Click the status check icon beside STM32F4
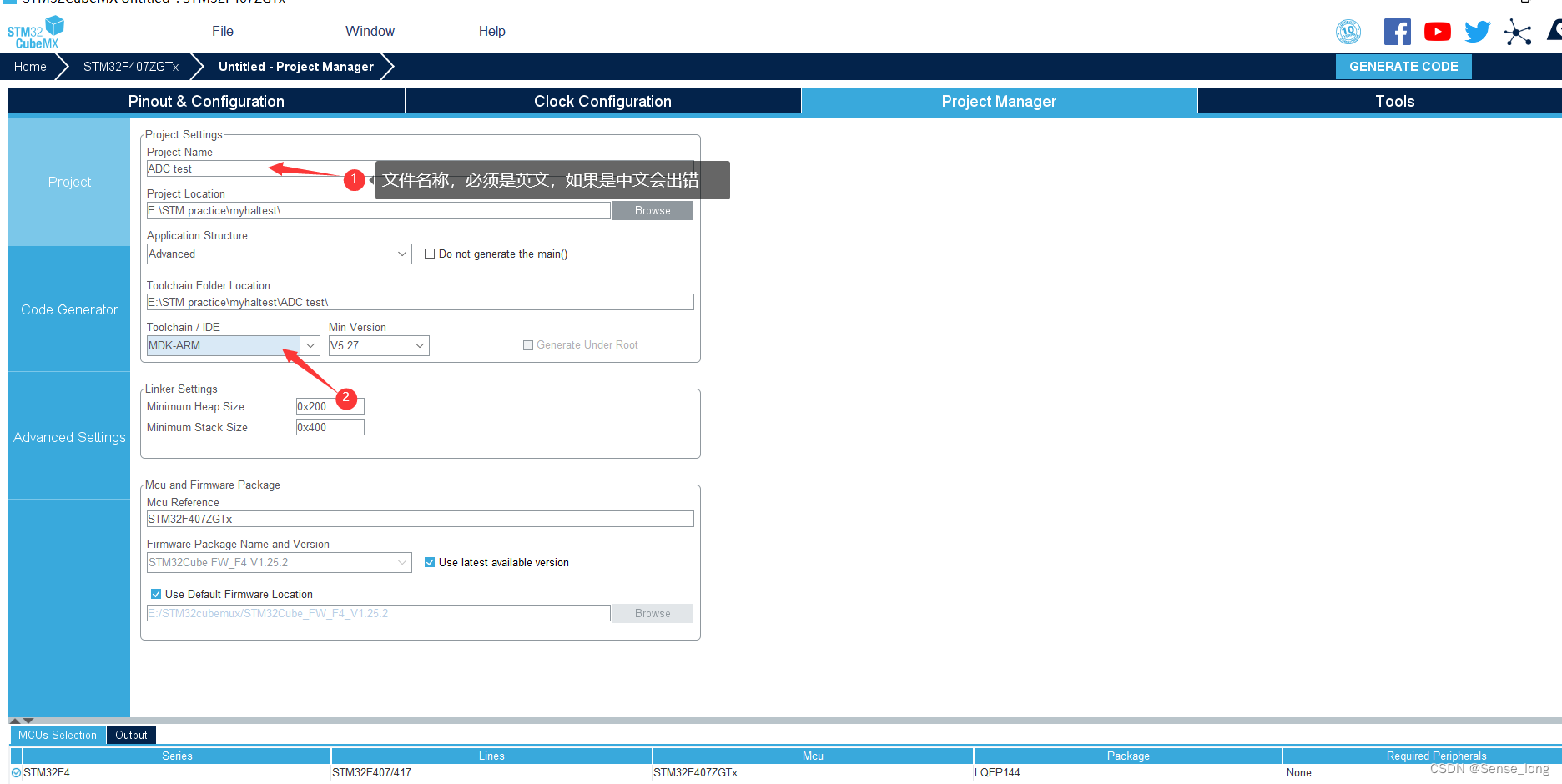Screen dimensions: 1562x784 coord(17,772)
